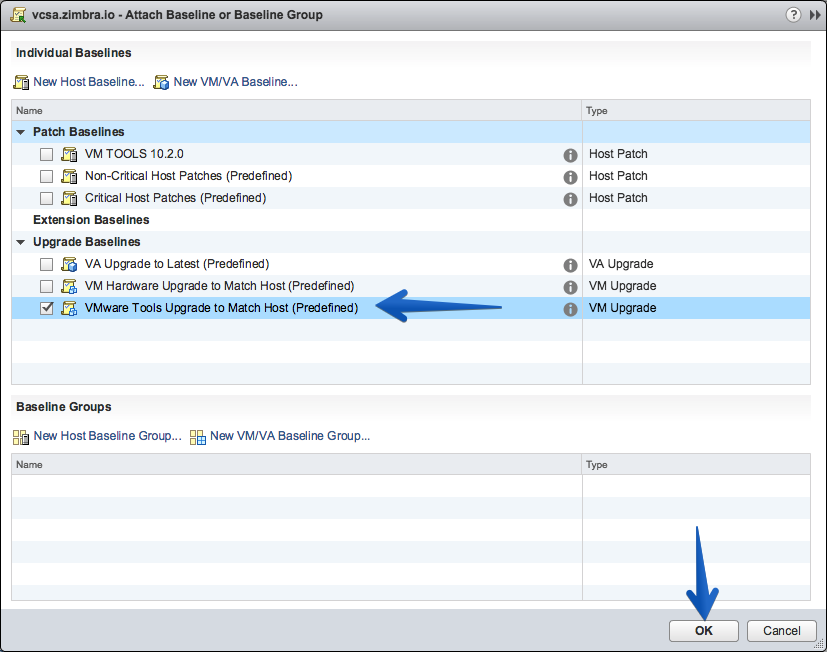This screenshot has width=827, height=652.
Task: Open New VM/VA Baseline... link
Action: click(x=236, y=82)
